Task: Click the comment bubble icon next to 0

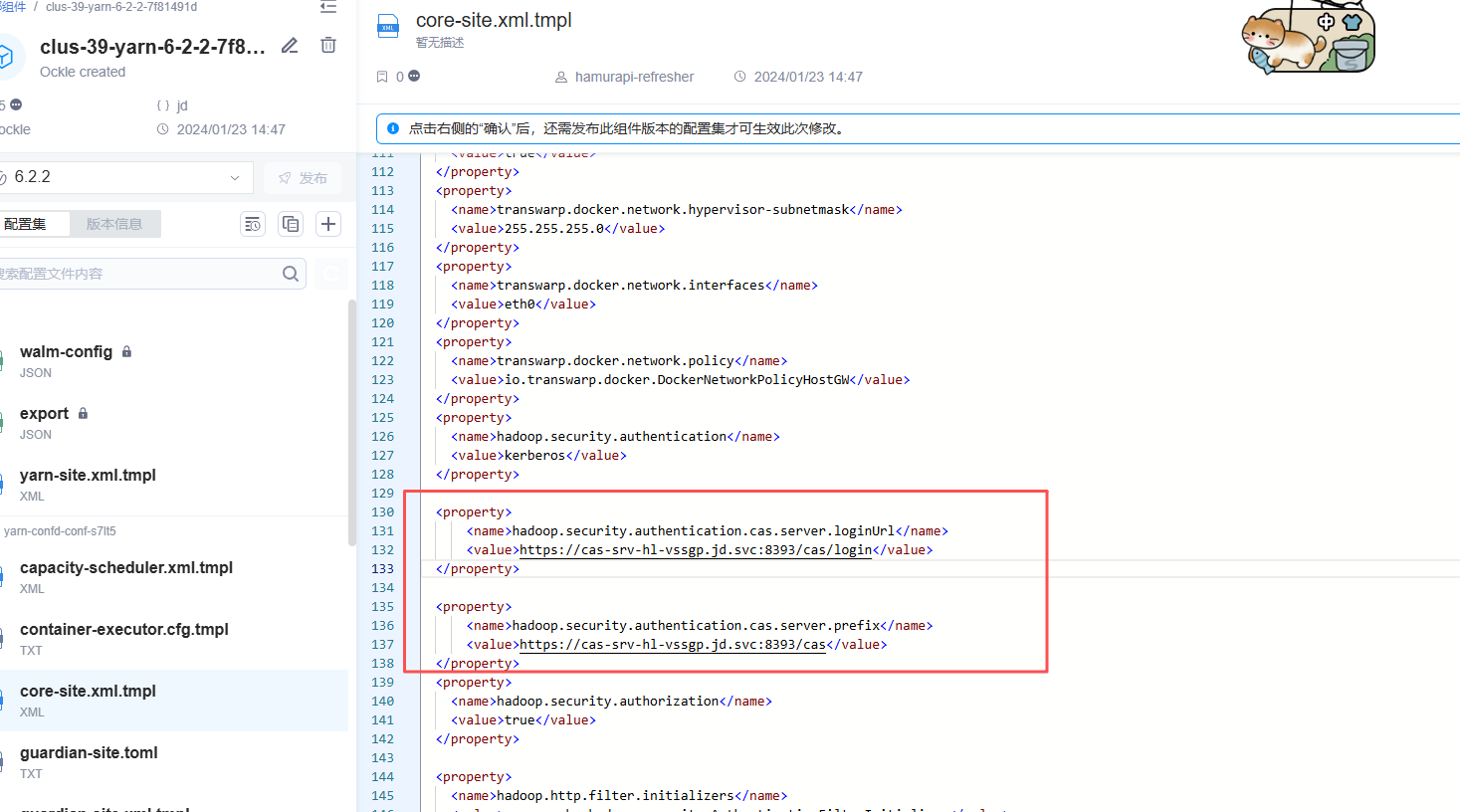Action: click(414, 76)
